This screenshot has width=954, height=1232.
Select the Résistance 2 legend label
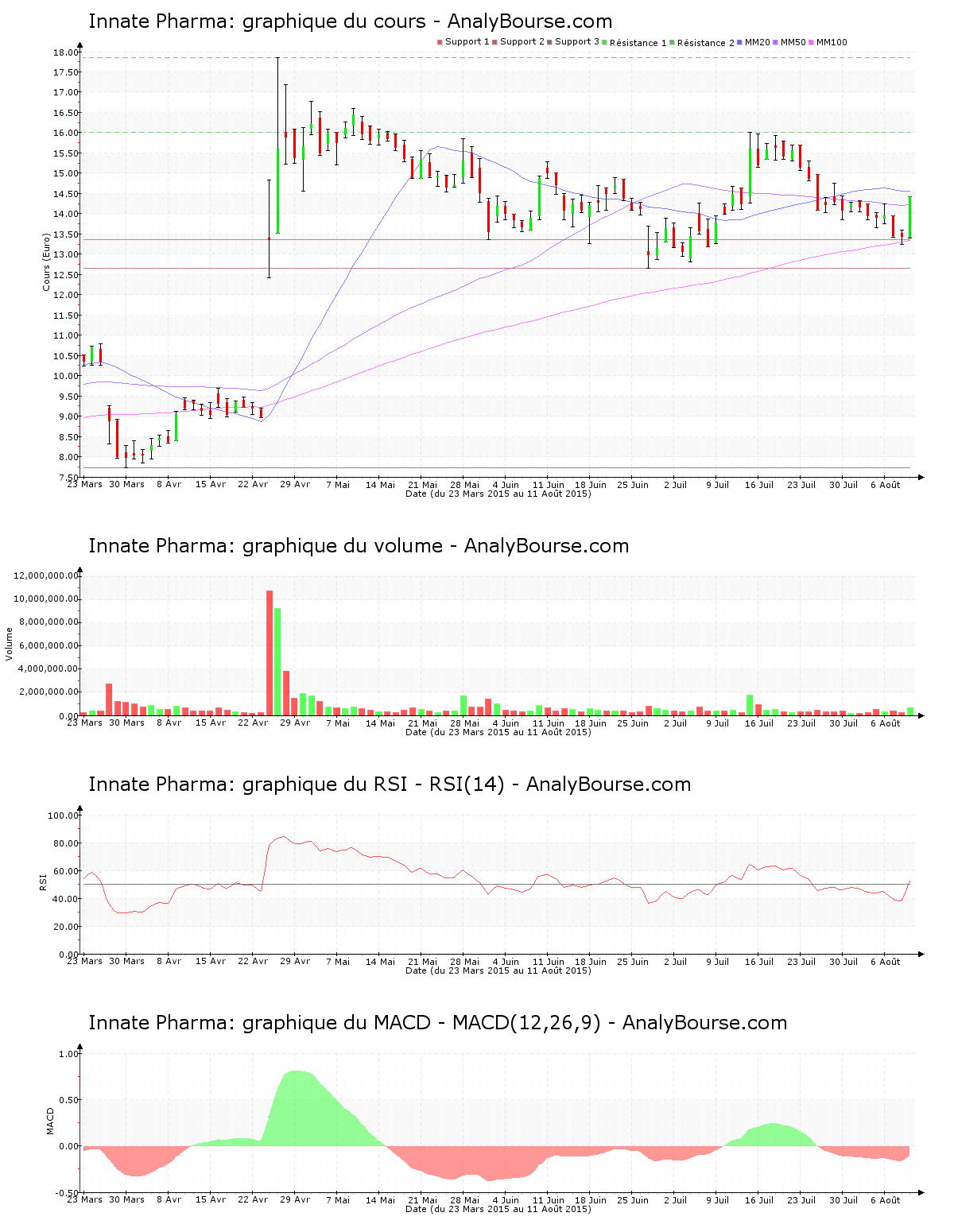[706, 43]
